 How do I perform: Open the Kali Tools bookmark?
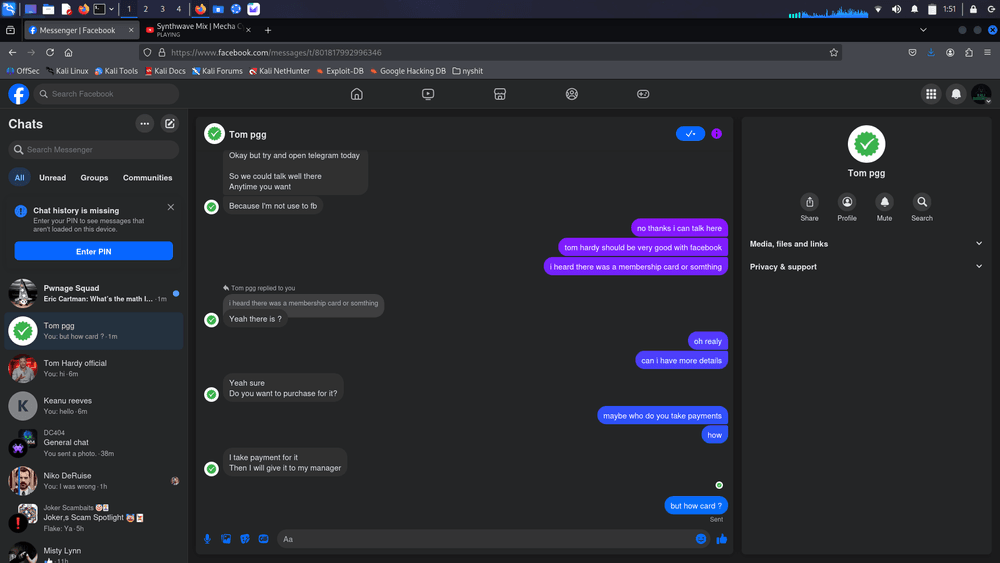pyautogui.click(x=116, y=71)
